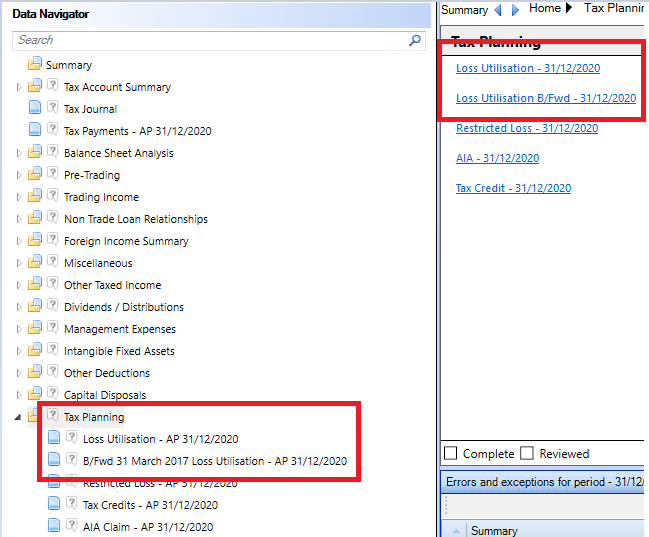Click the Tax Account Summary folder icon
The height and width of the screenshot is (537, 649).
[35, 86]
